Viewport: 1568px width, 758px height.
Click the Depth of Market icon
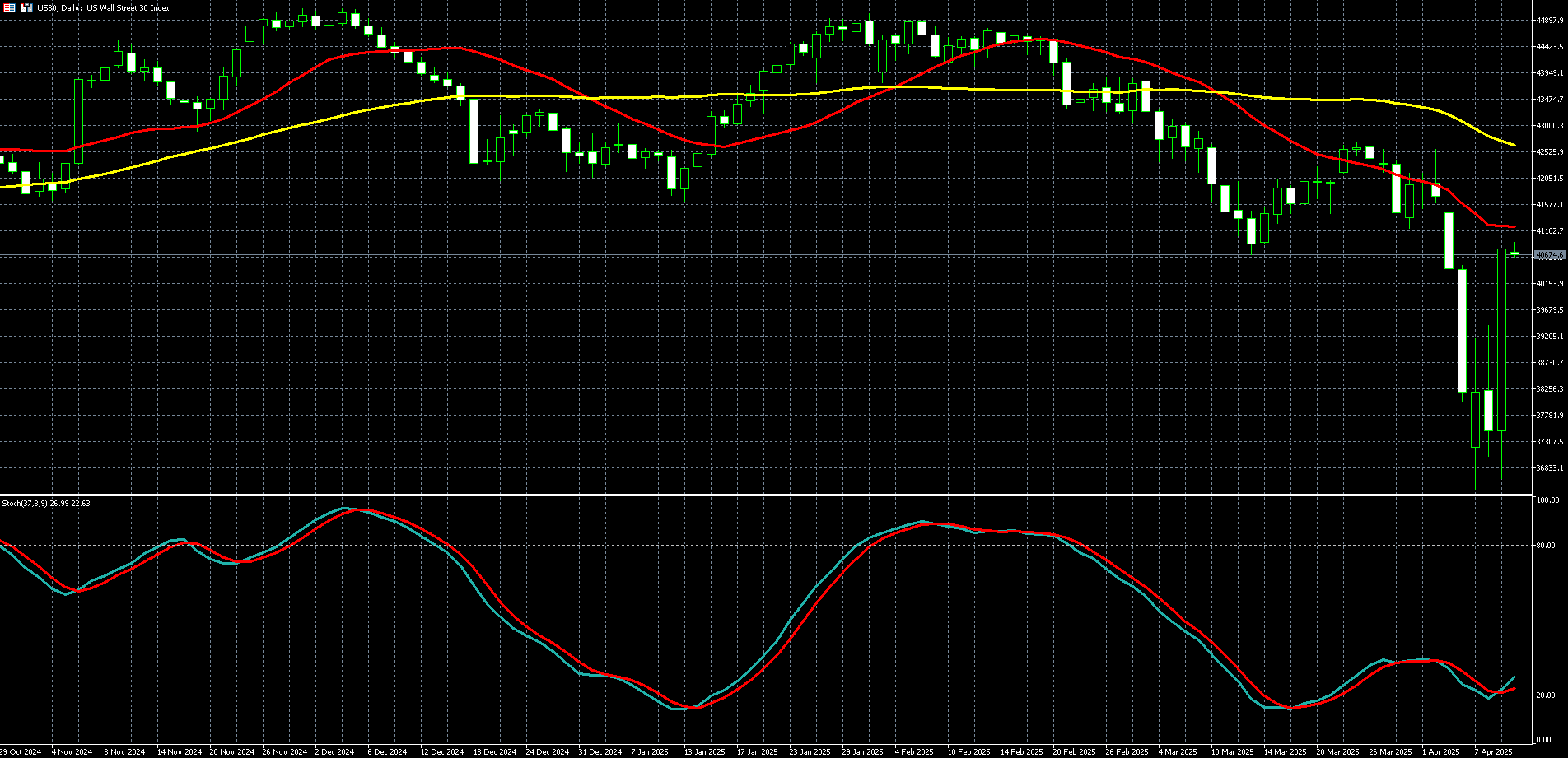coord(9,7)
